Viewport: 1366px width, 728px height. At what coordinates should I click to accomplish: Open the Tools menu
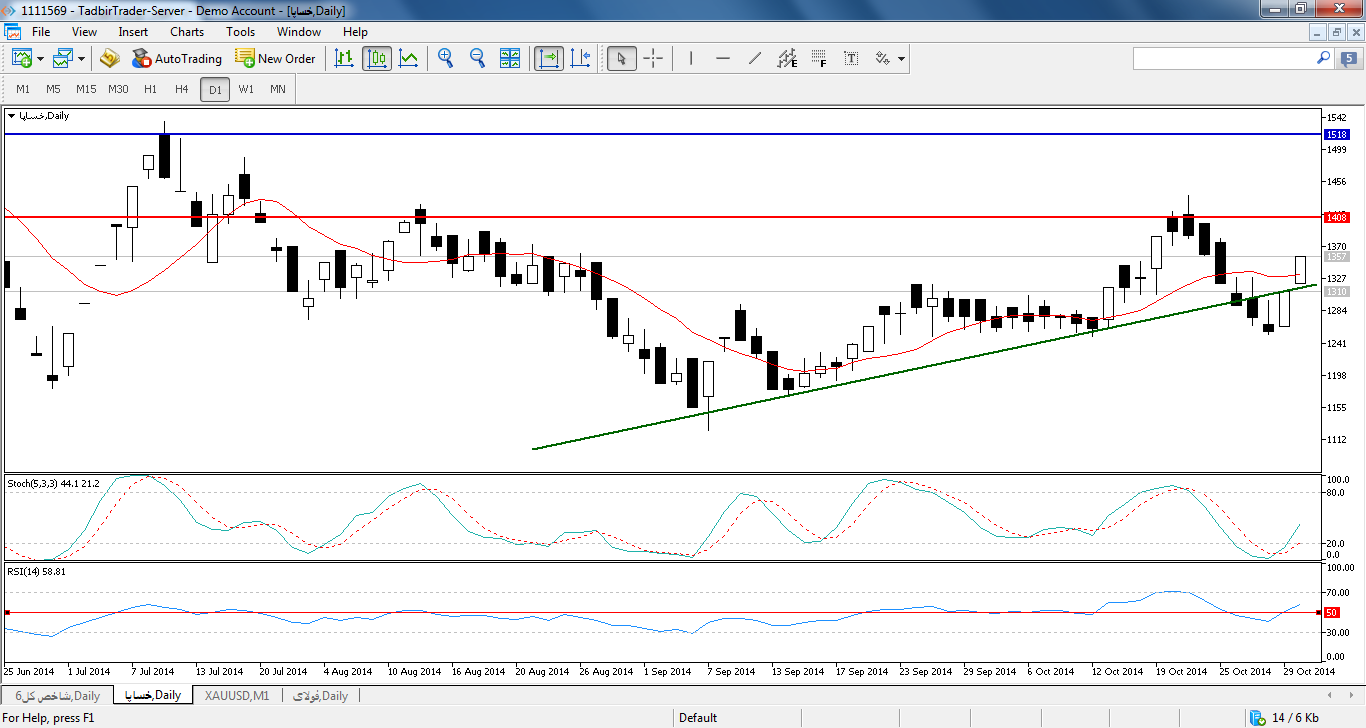tap(240, 32)
